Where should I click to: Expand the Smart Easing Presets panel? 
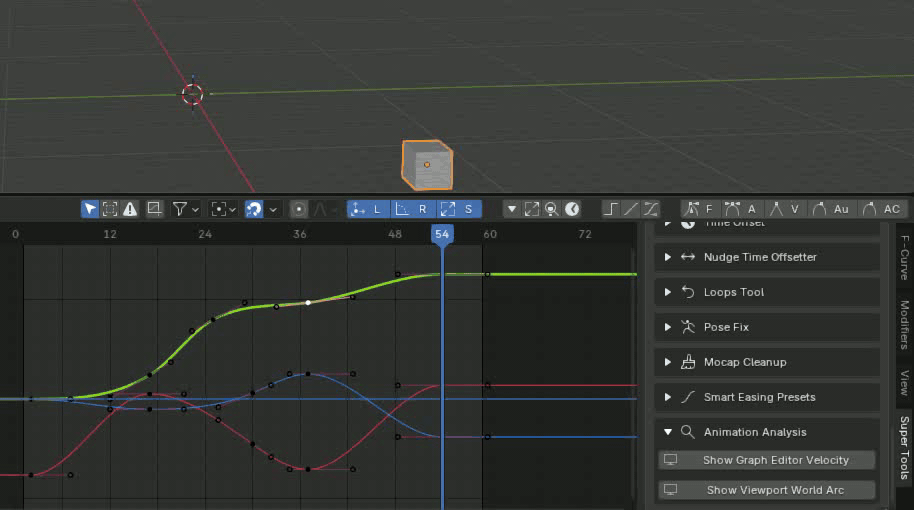tap(667, 397)
